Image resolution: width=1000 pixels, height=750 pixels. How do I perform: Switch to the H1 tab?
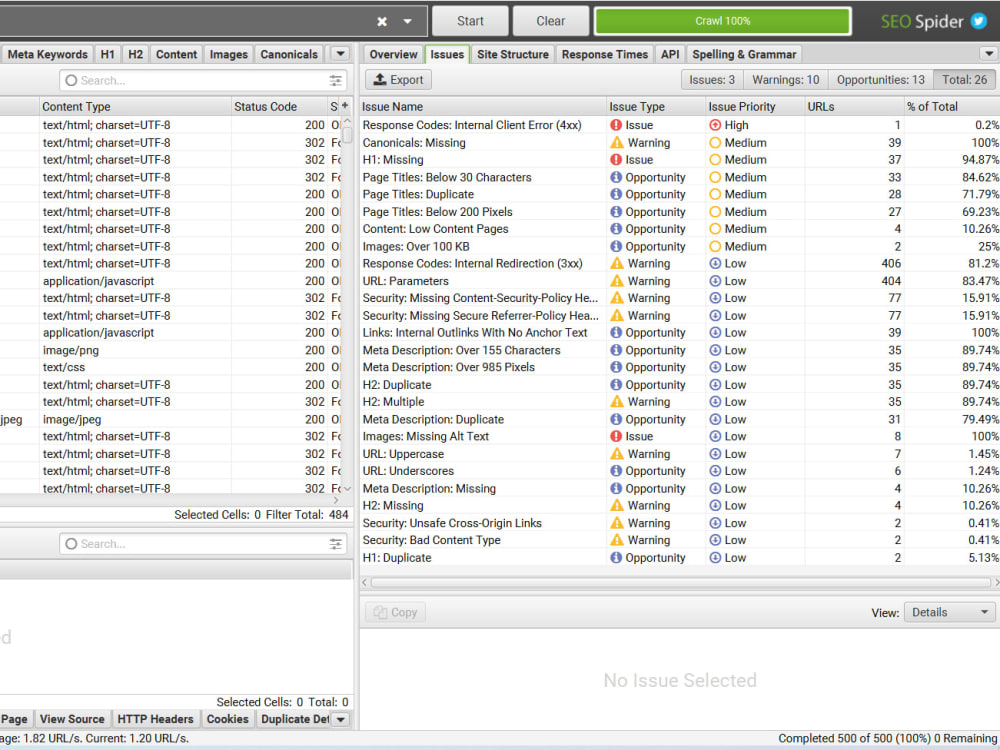click(108, 54)
